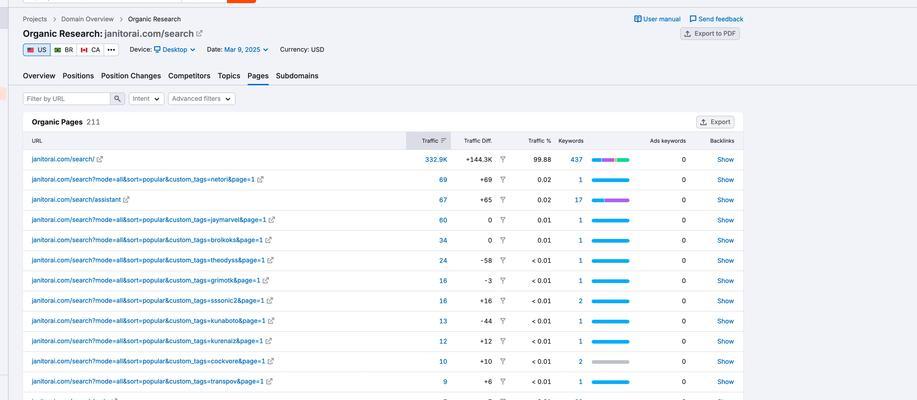Open external link icon for cockvore row

click(x=270, y=361)
